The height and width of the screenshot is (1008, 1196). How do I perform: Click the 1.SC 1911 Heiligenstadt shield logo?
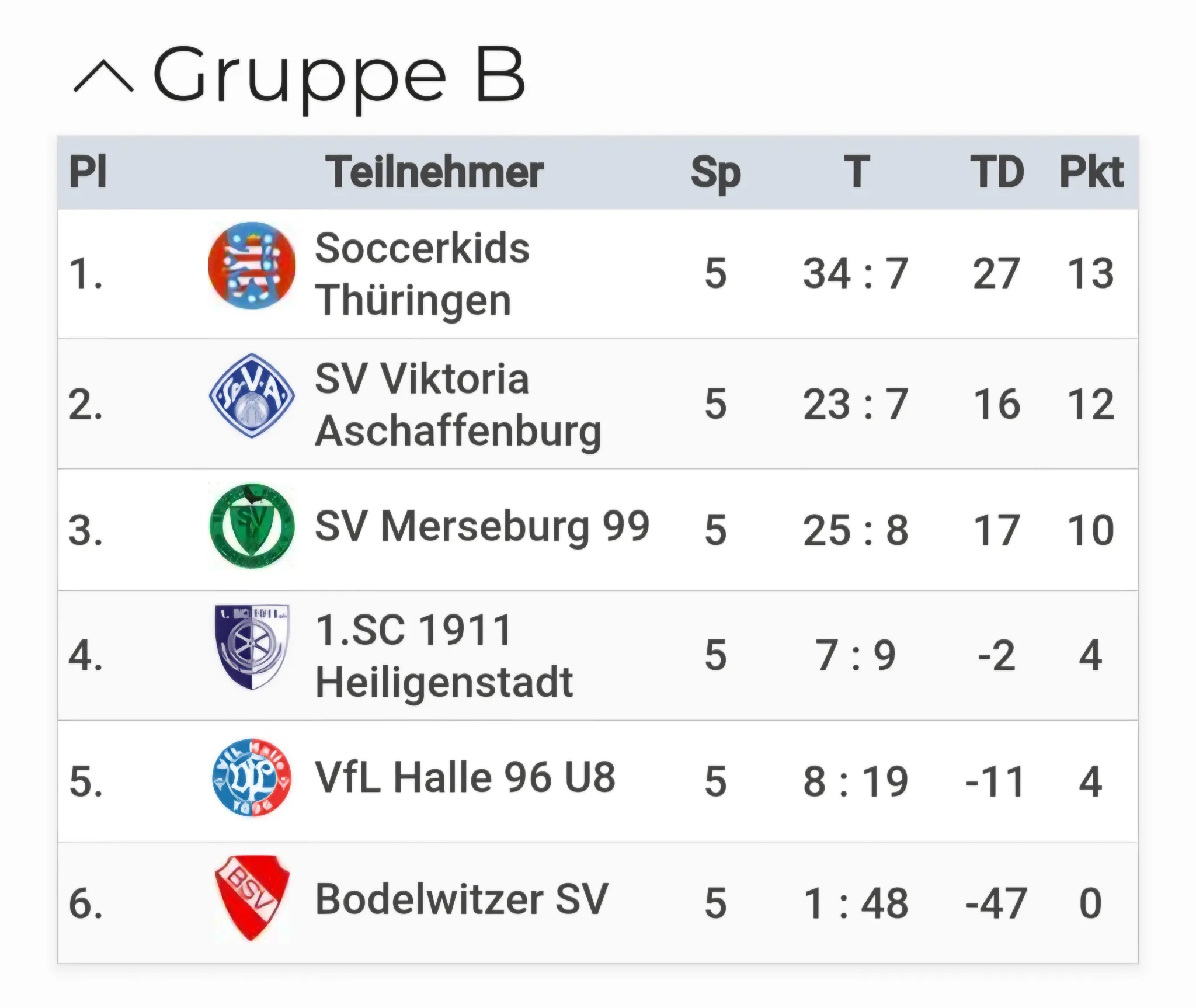click(x=252, y=646)
